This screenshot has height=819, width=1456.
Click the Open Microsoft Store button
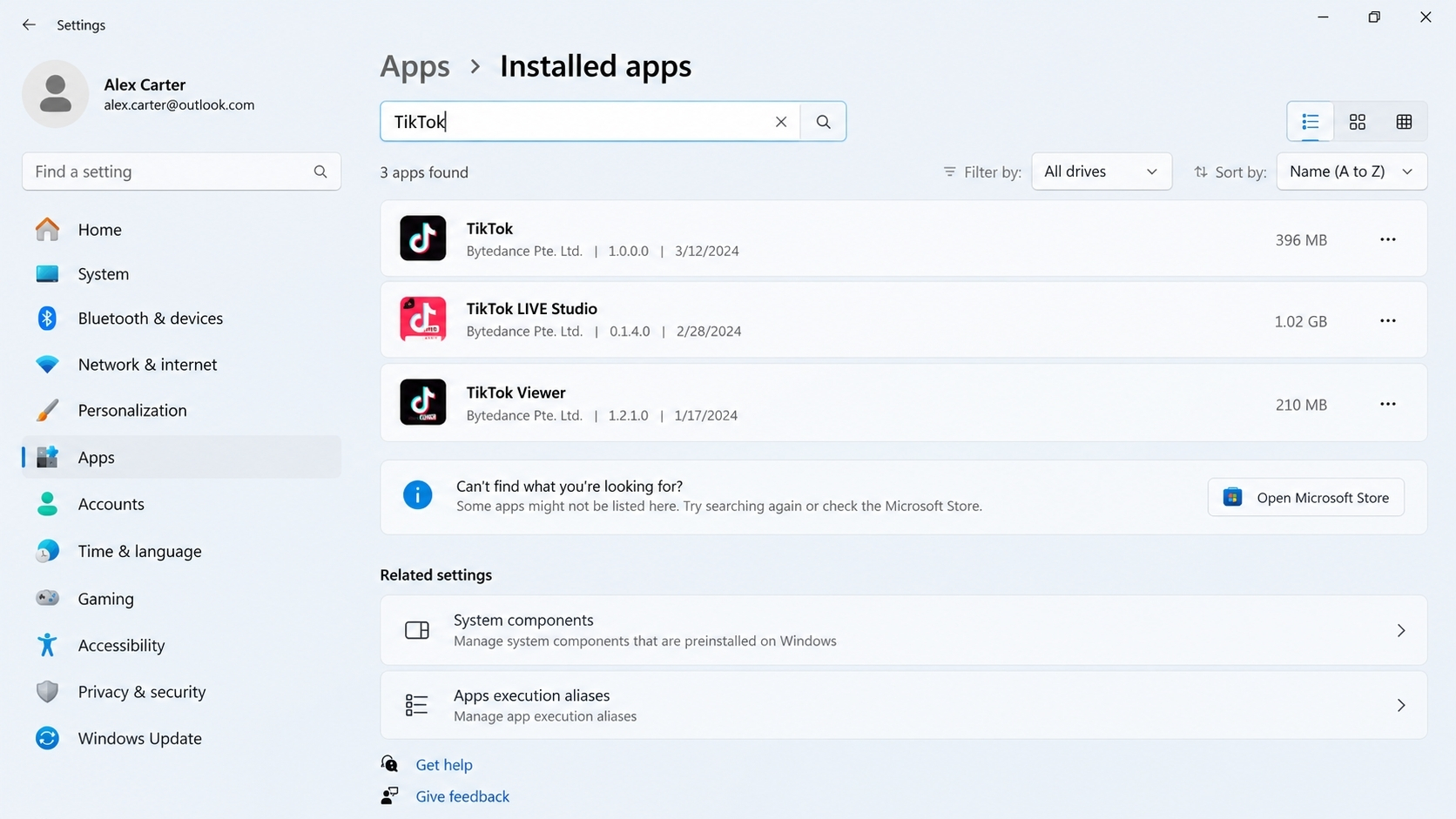coord(1306,498)
